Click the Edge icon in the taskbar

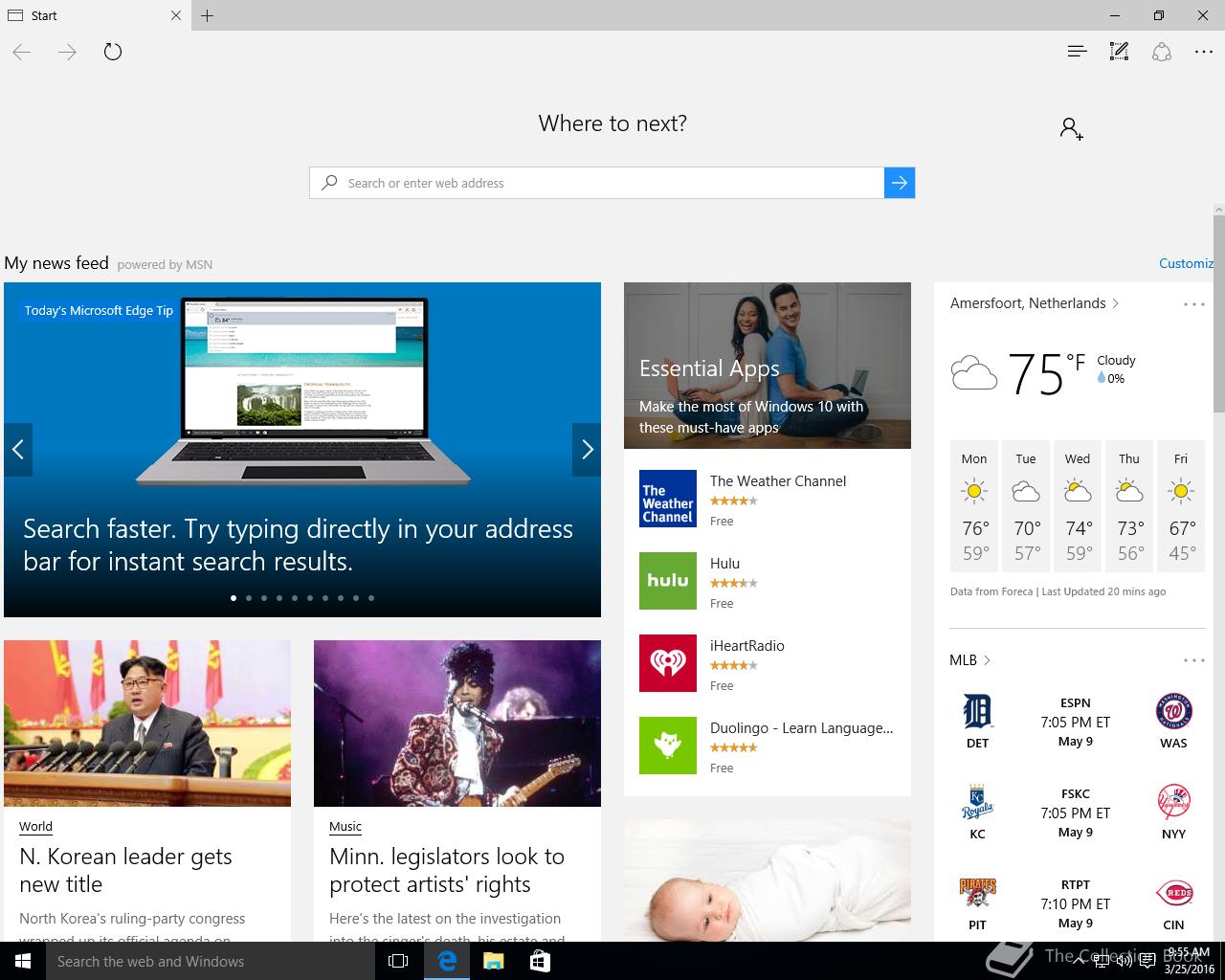[x=447, y=961]
